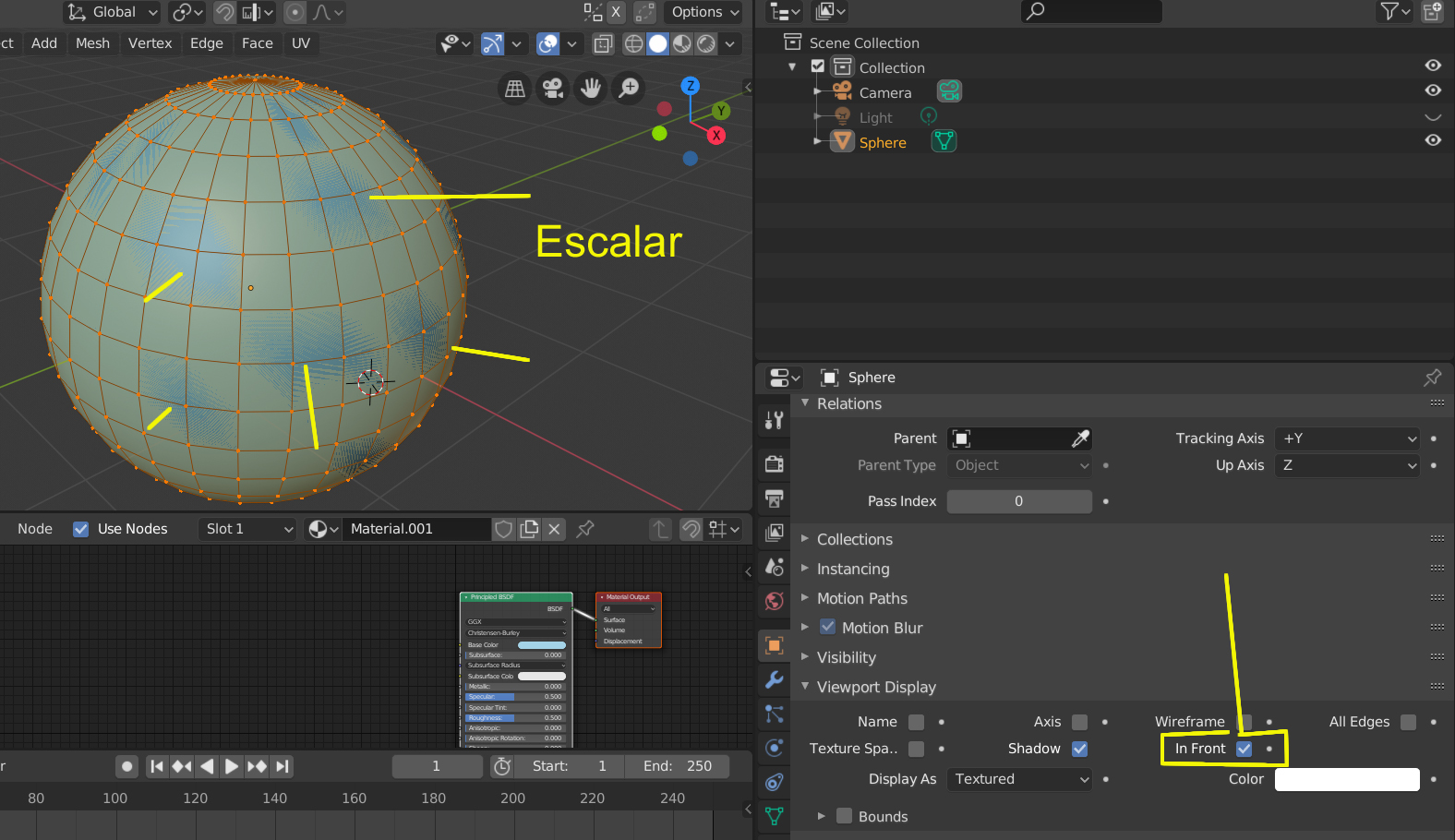Play the animation forward

232,766
